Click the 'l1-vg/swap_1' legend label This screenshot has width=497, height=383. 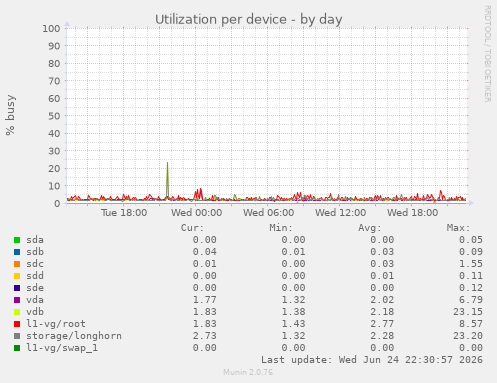(x=62, y=348)
